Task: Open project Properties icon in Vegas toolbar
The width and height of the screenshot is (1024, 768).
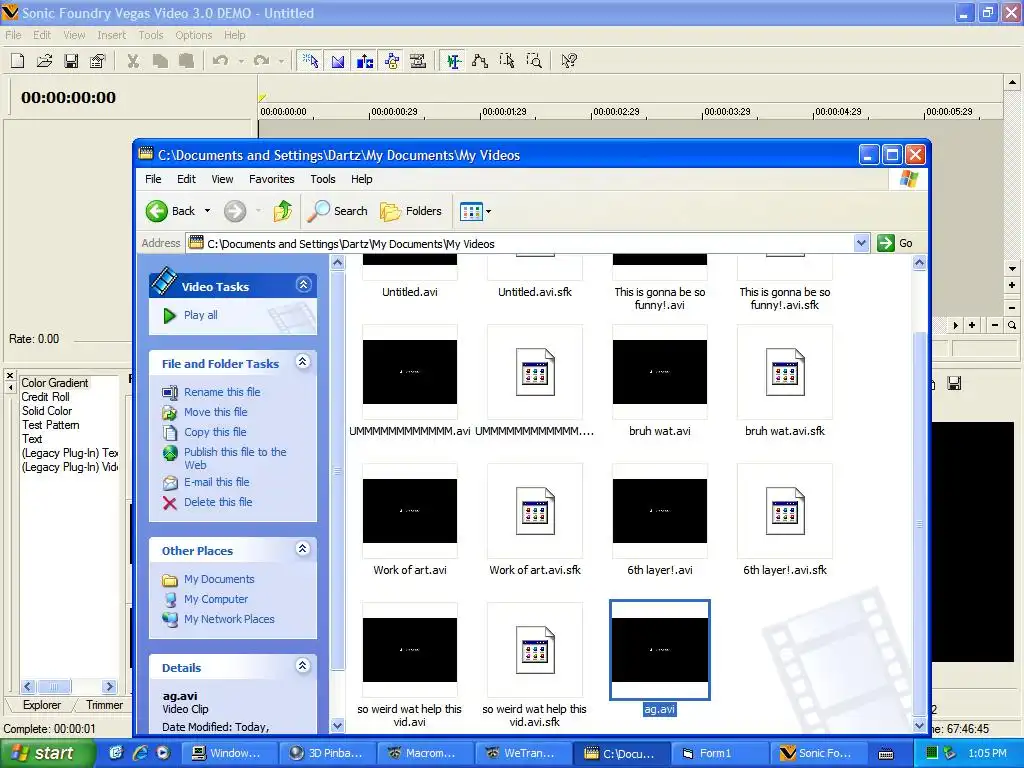Action: (x=97, y=61)
